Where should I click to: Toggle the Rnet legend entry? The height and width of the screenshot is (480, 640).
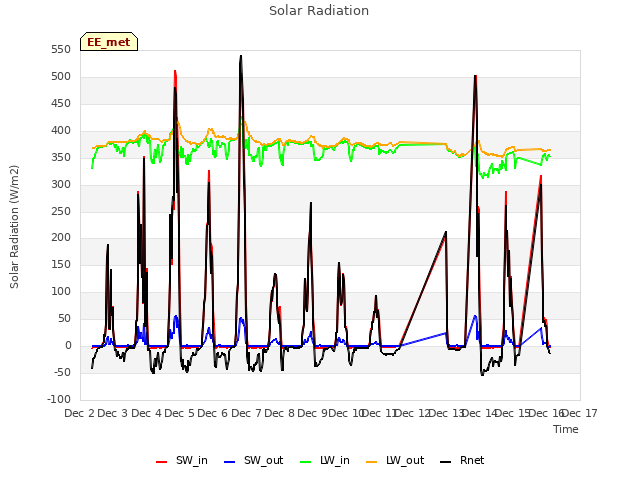click(x=462, y=461)
